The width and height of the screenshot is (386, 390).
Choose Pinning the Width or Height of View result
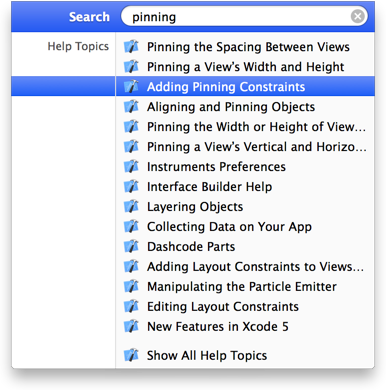(245, 127)
